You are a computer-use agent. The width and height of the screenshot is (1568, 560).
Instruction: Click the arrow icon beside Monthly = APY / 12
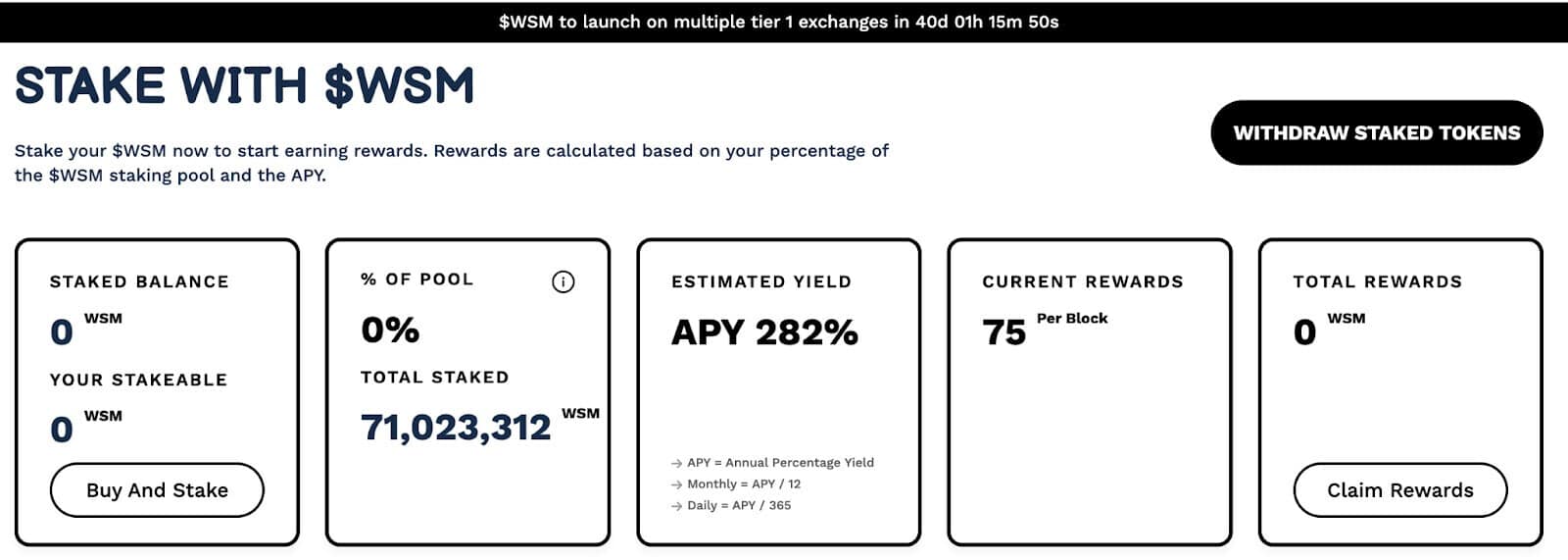pyautogui.click(x=676, y=484)
